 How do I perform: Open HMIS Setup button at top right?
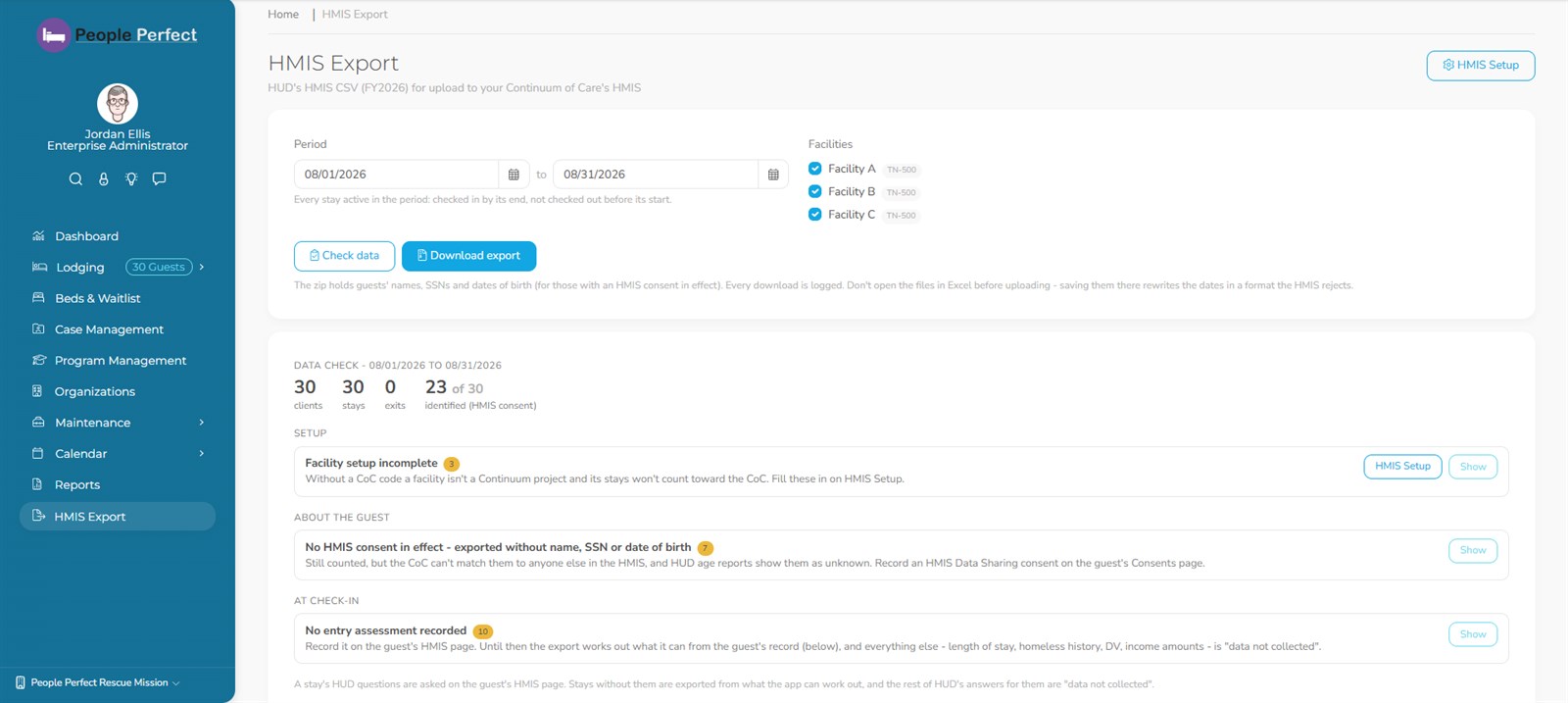(1481, 66)
